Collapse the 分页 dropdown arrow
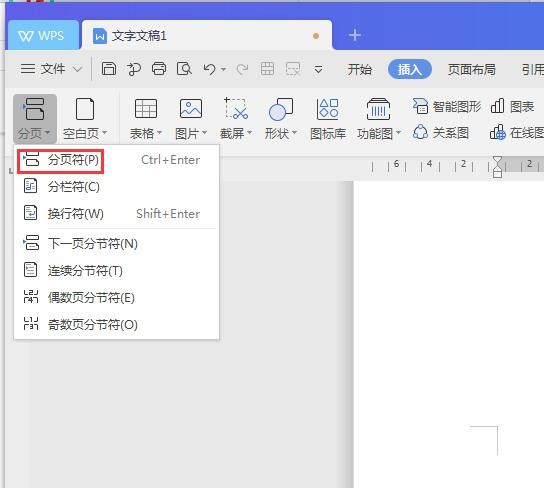Viewport: 544px width, 488px height. coord(48,132)
